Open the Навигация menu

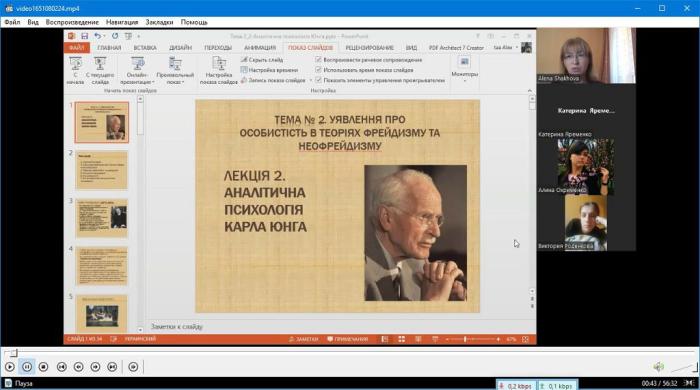(x=122, y=22)
